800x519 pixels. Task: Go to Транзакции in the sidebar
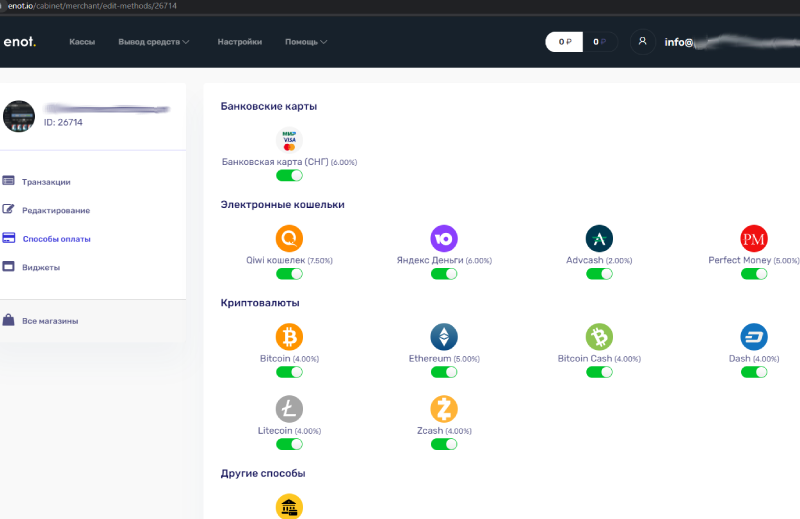[x=46, y=182]
